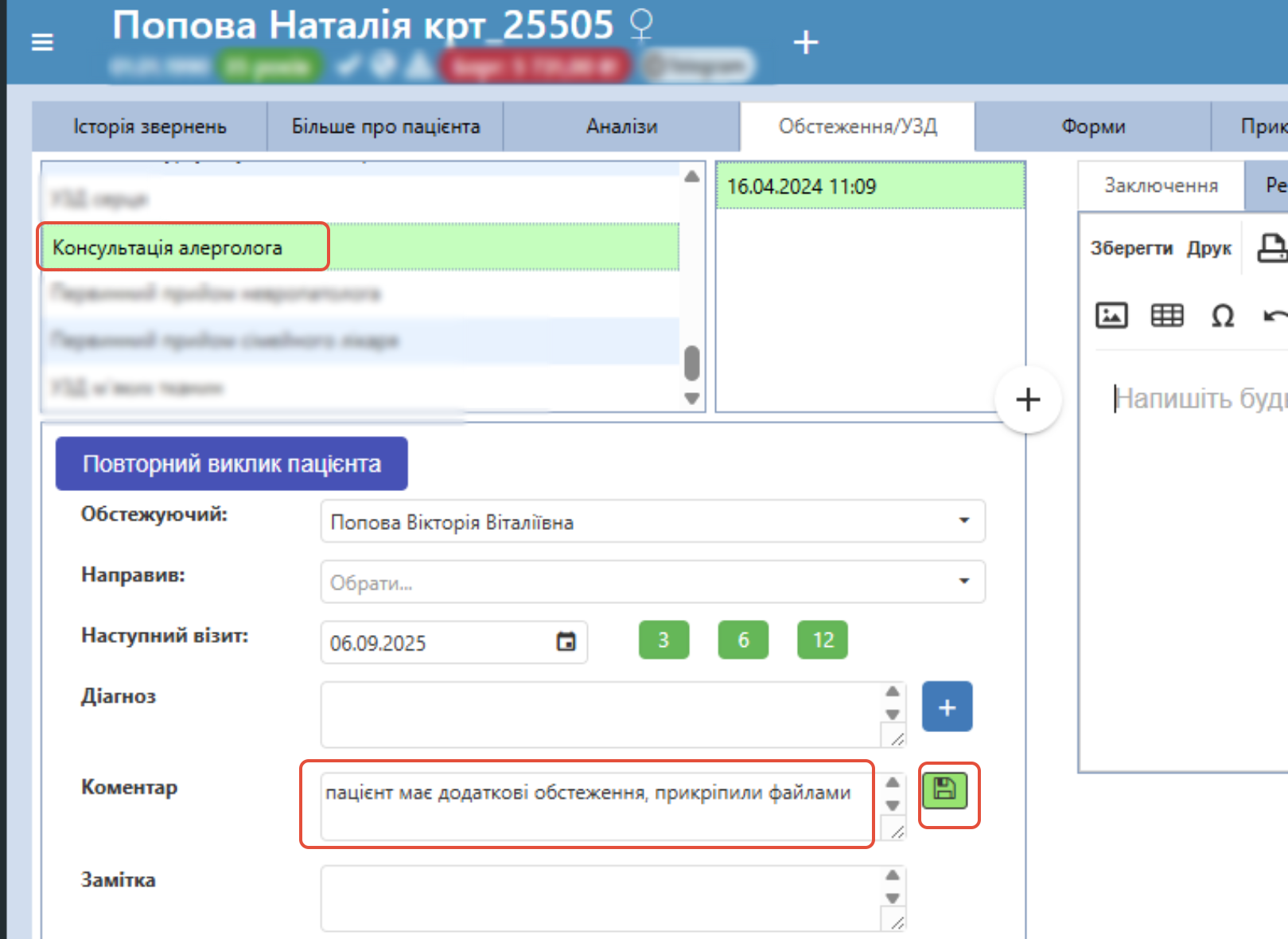Switch to the Більше про пацієнта tab

tap(386, 127)
